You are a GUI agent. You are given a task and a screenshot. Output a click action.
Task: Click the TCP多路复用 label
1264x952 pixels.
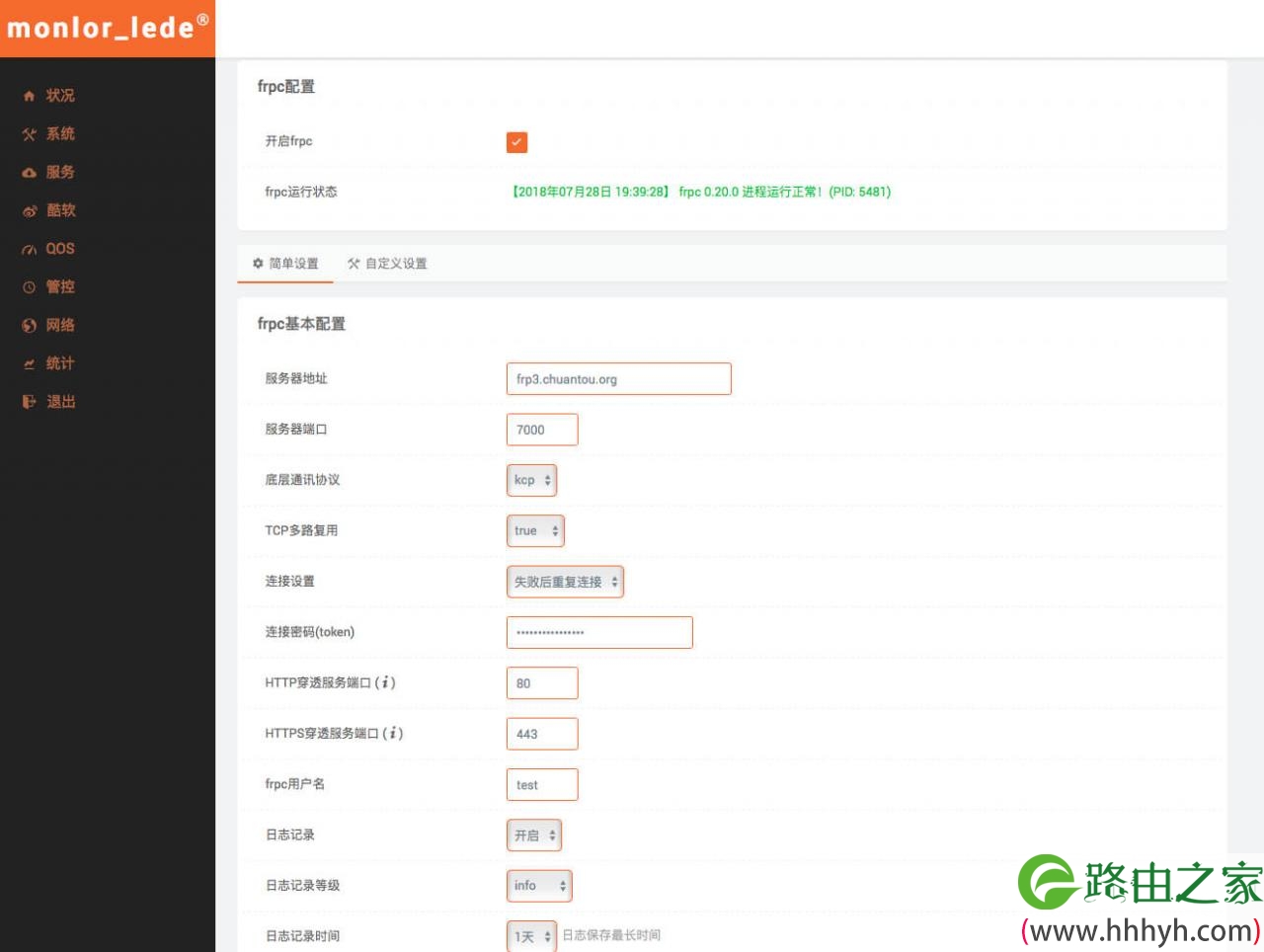pyautogui.click(x=301, y=530)
